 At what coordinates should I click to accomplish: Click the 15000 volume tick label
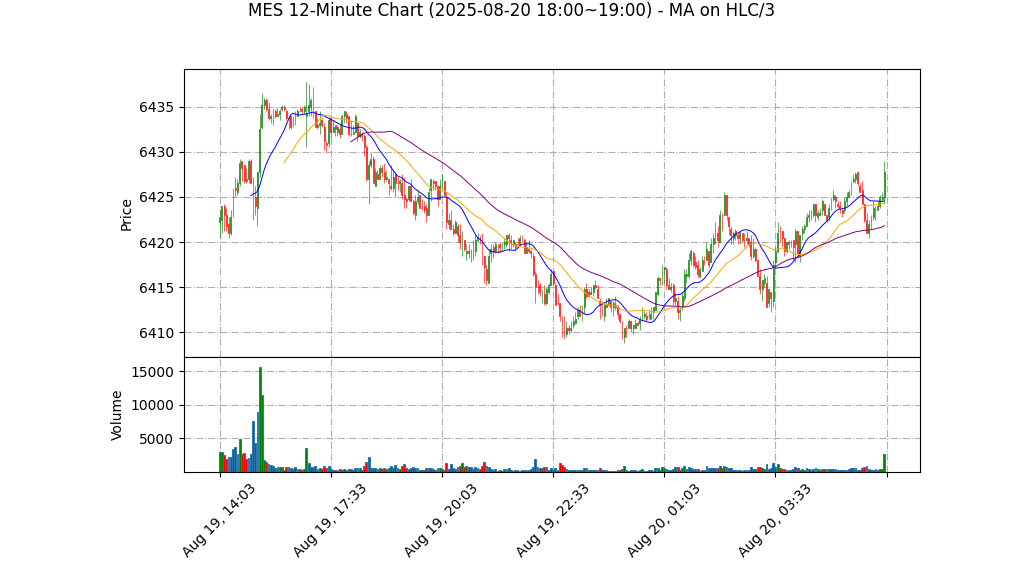pos(153,372)
